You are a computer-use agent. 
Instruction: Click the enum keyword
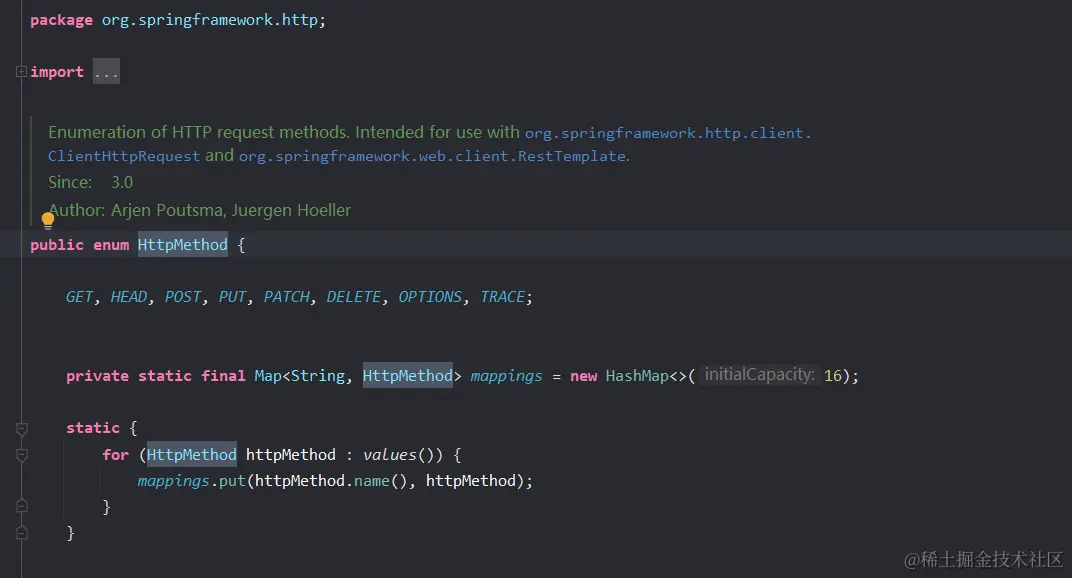coord(111,245)
